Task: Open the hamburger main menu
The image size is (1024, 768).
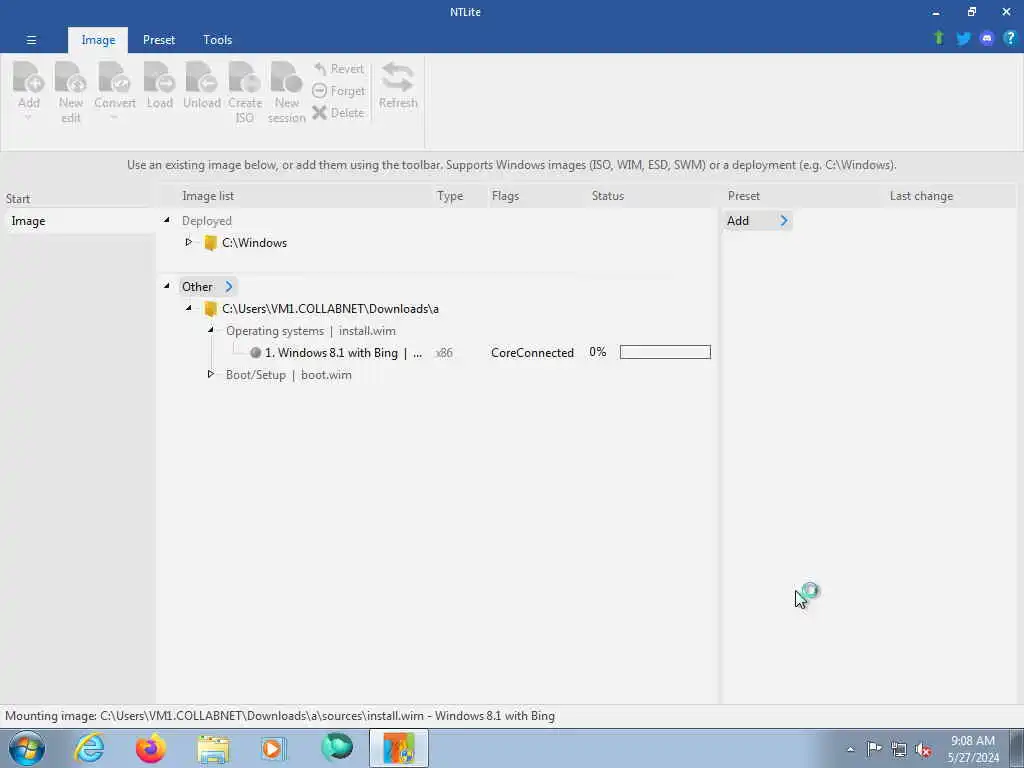Action: click(x=31, y=40)
